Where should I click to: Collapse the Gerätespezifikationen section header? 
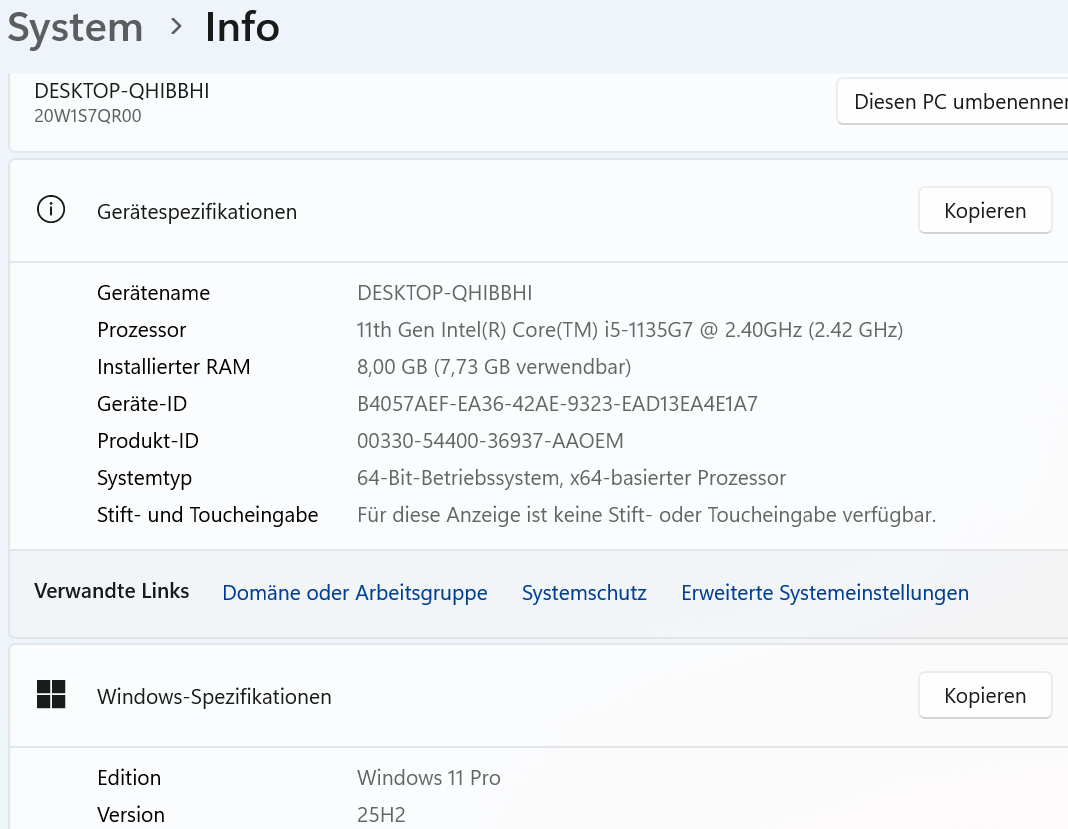(538, 210)
